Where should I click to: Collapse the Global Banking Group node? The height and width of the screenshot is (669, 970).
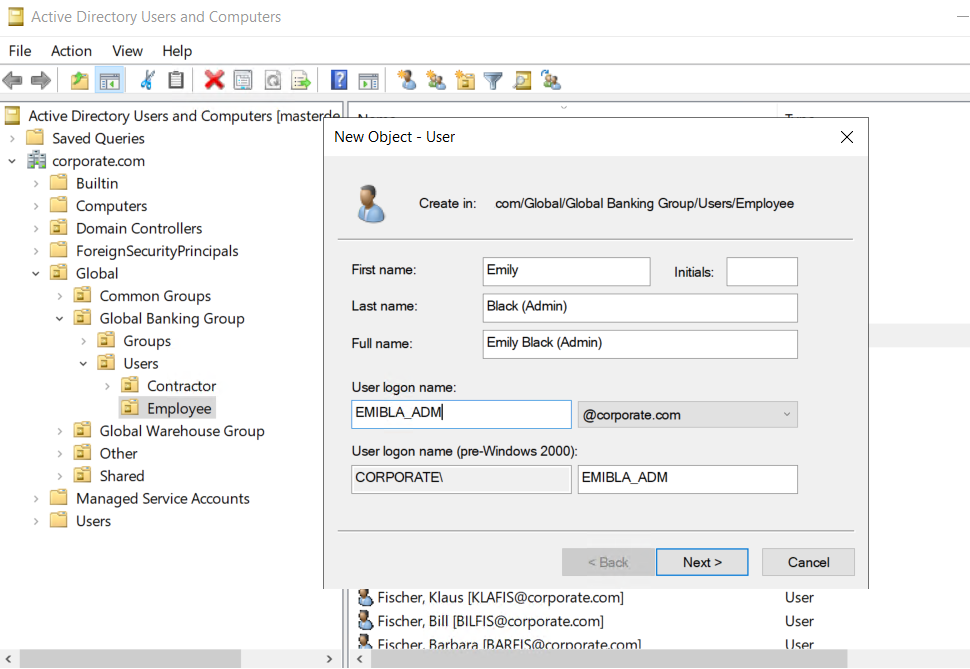point(59,319)
